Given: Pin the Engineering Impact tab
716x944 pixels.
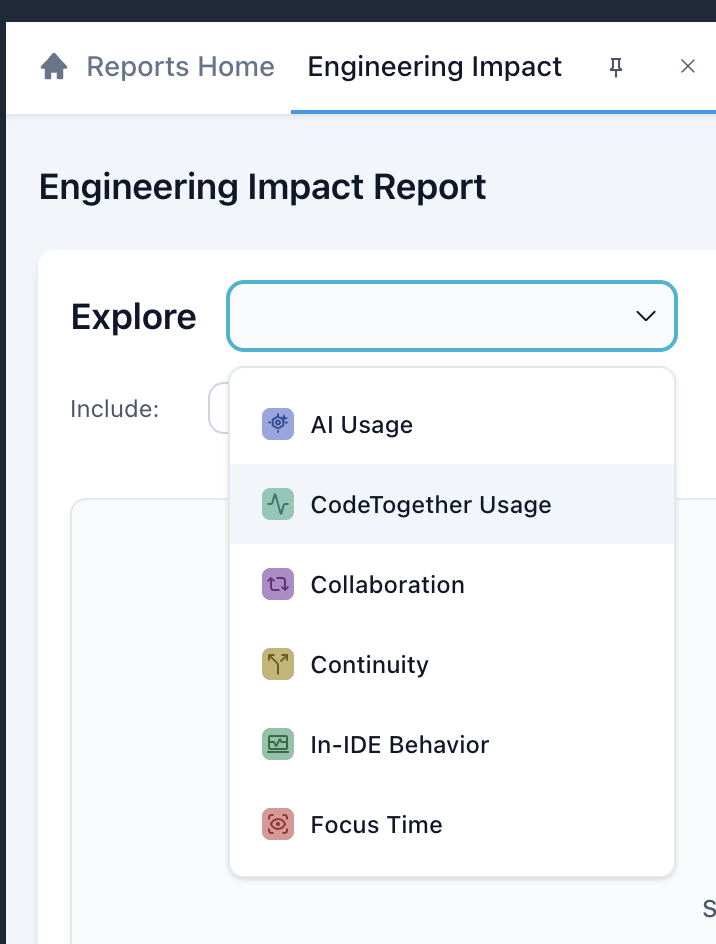Looking at the screenshot, I should click(x=616, y=66).
